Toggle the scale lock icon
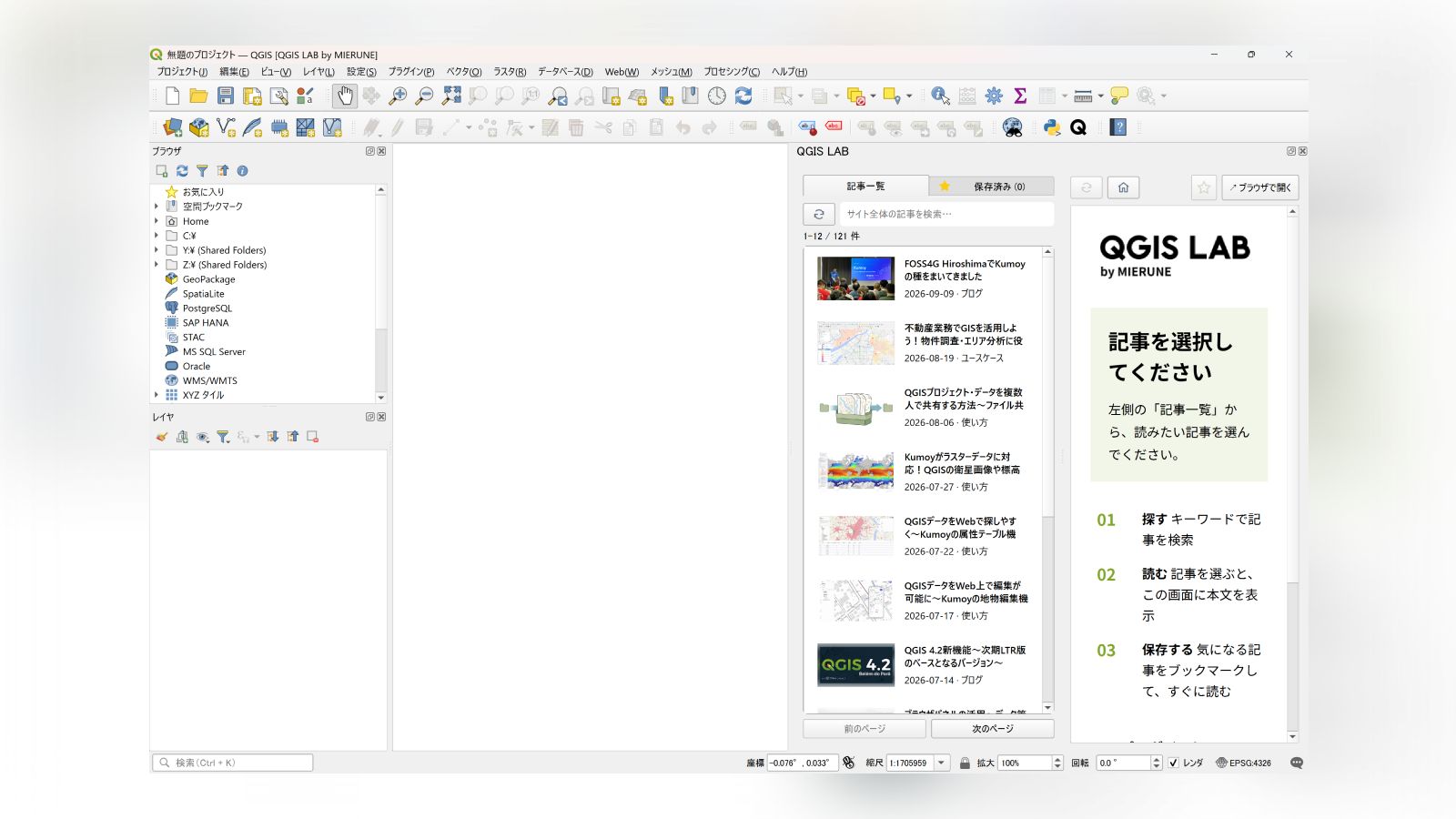This screenshot has width=1456, height=819. coord(965,763)
